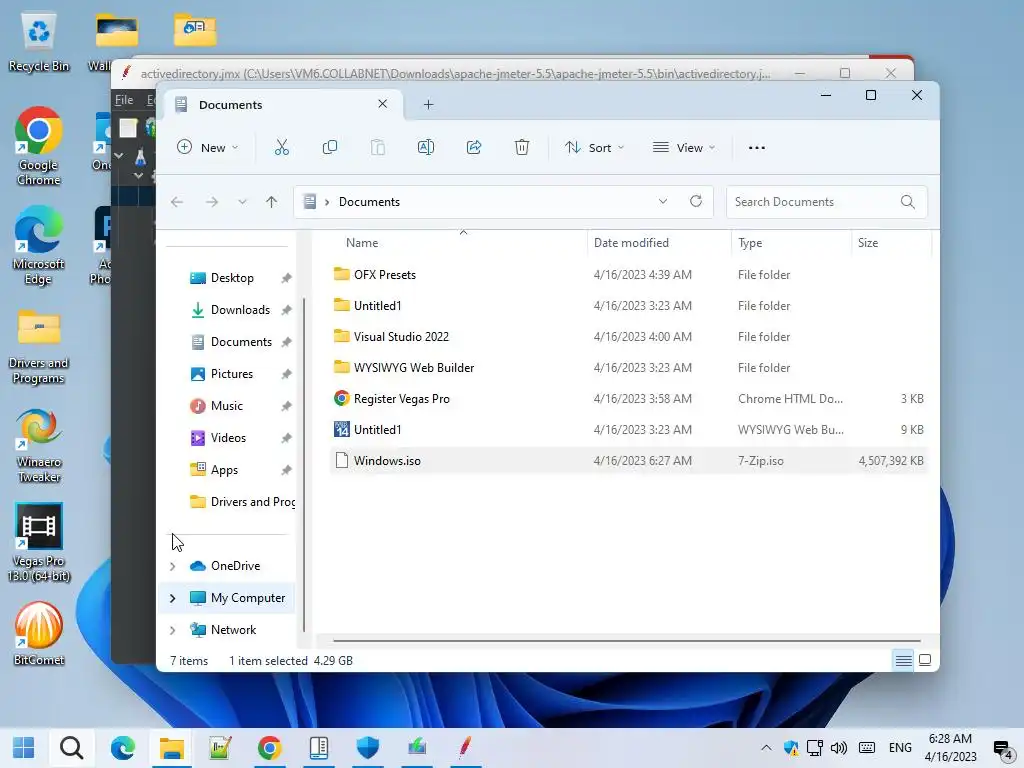The width and height of the screenshot is (1024, 768).
Task: Select the Windows.iso file
Action: (628, 461)
